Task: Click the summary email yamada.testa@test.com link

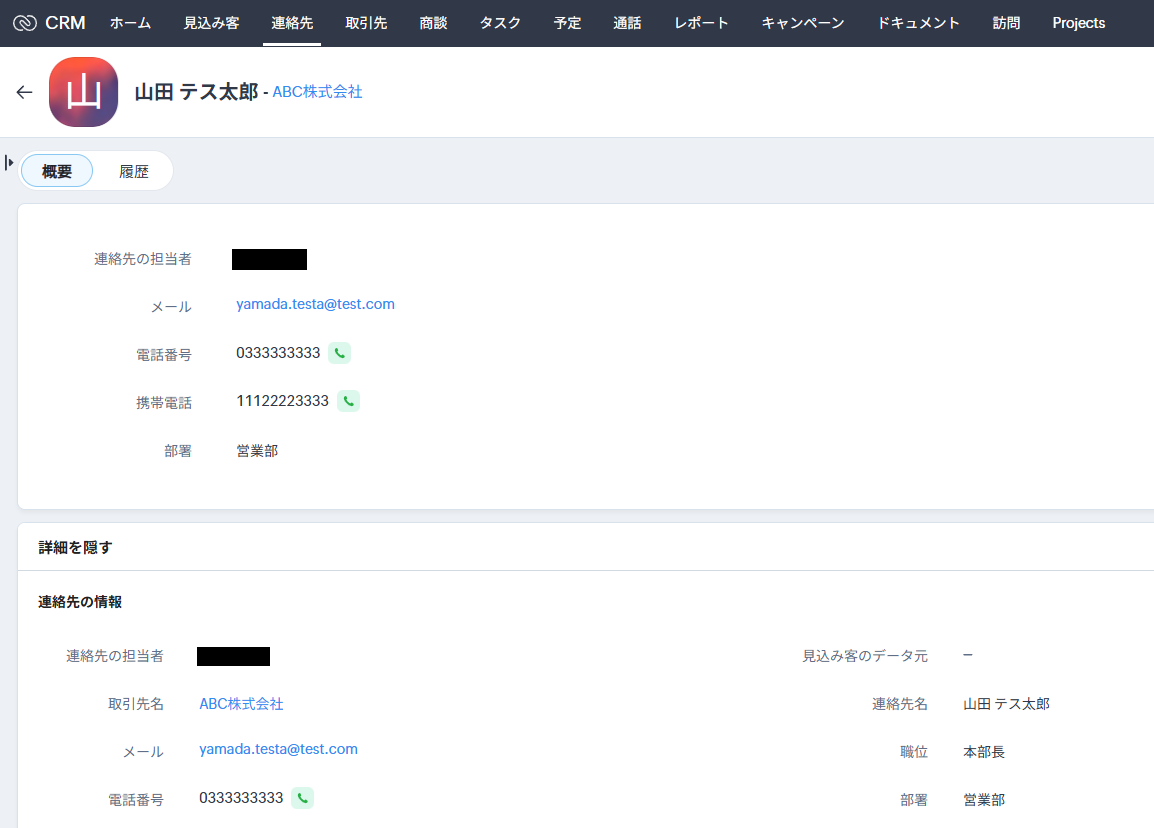Action: coord(315,304)
